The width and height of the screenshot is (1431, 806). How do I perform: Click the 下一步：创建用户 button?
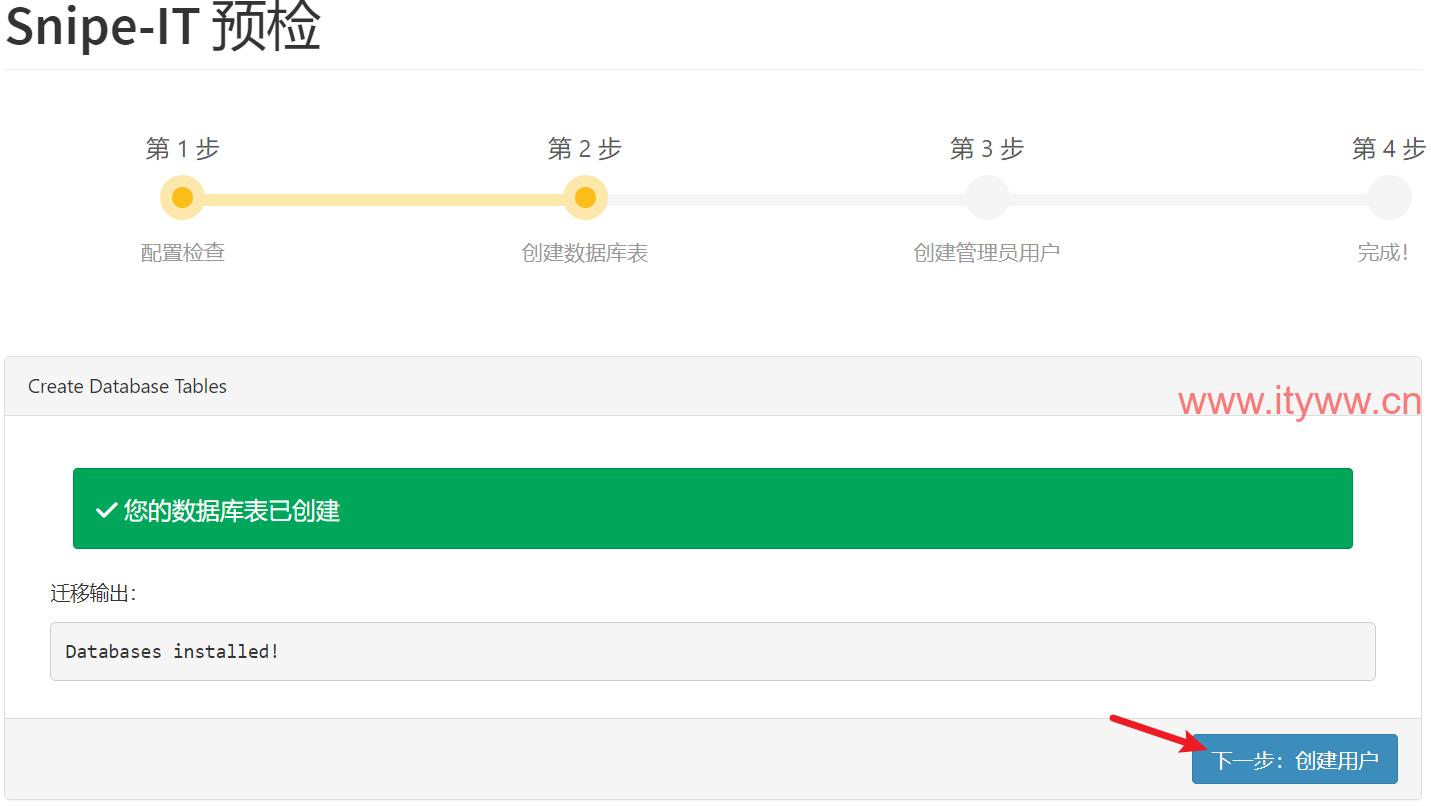tap(1294, 760)
